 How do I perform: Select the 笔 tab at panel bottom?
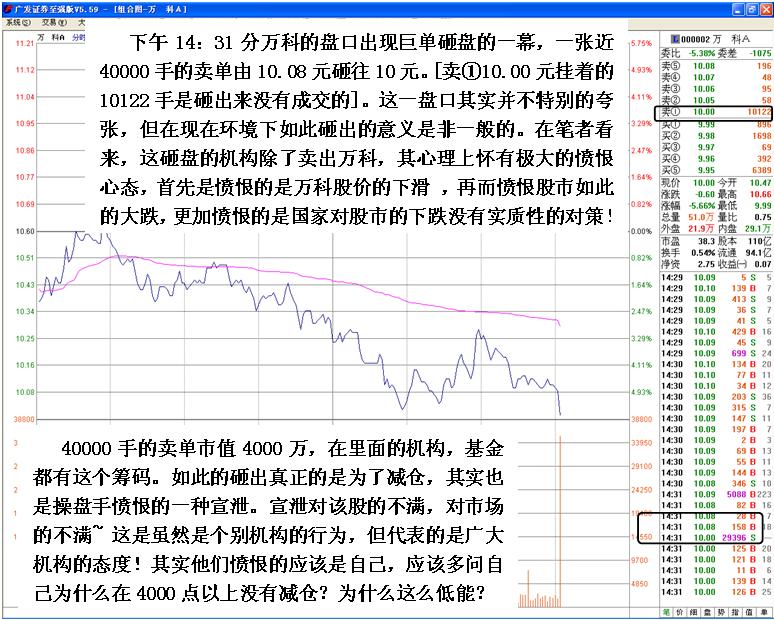click(x=666, y=612)
